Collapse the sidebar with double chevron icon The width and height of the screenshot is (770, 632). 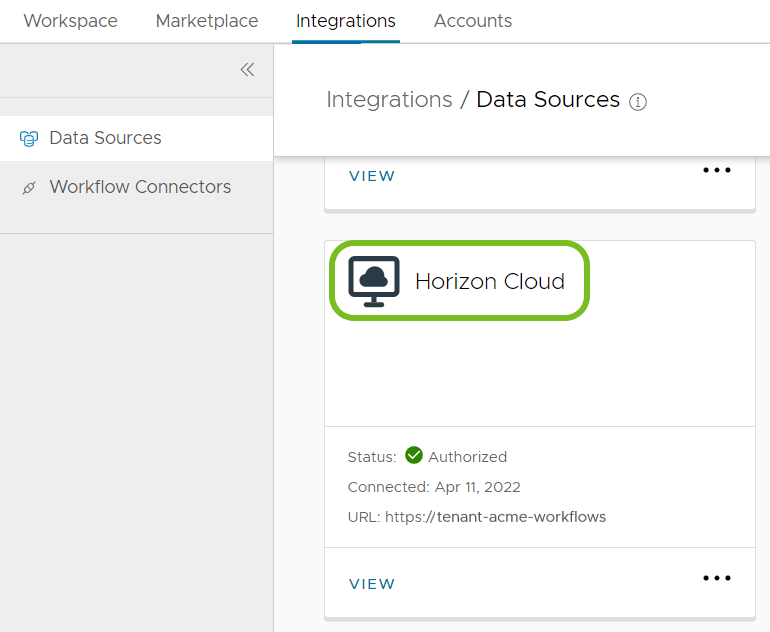(x=247, y=70)
